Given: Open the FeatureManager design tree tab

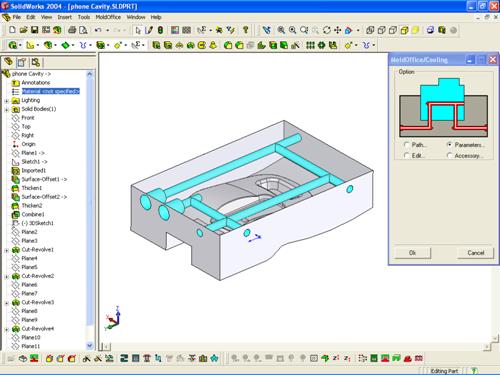Looking at the screenshot, I should [9, 62].
